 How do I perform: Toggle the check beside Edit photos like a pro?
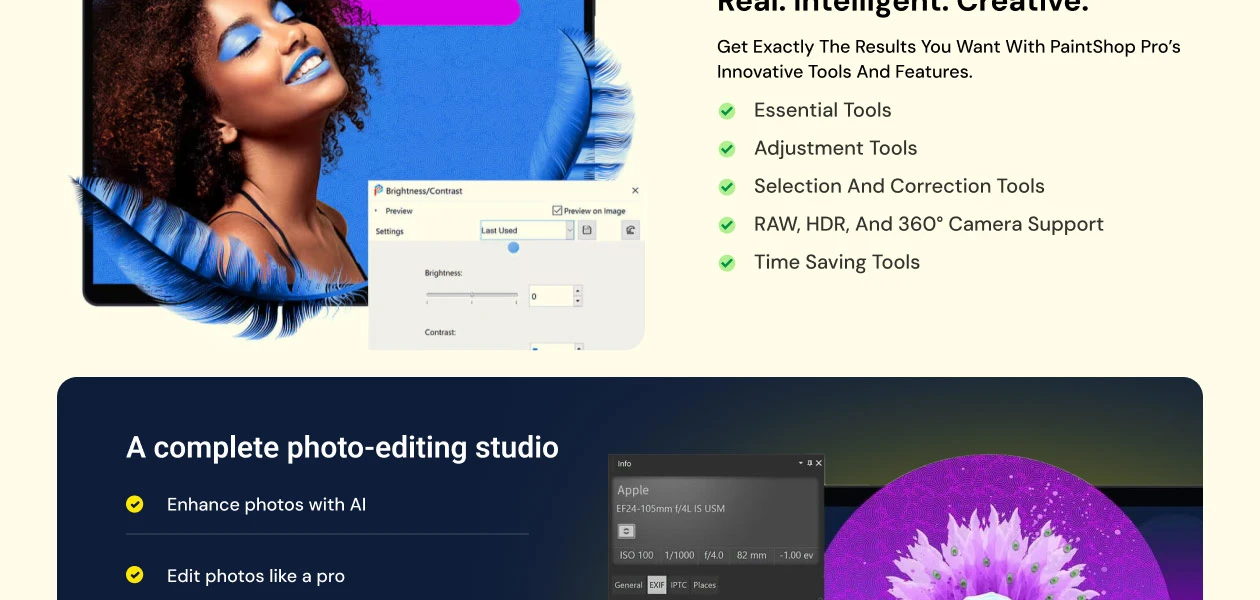tap(135, 576)
